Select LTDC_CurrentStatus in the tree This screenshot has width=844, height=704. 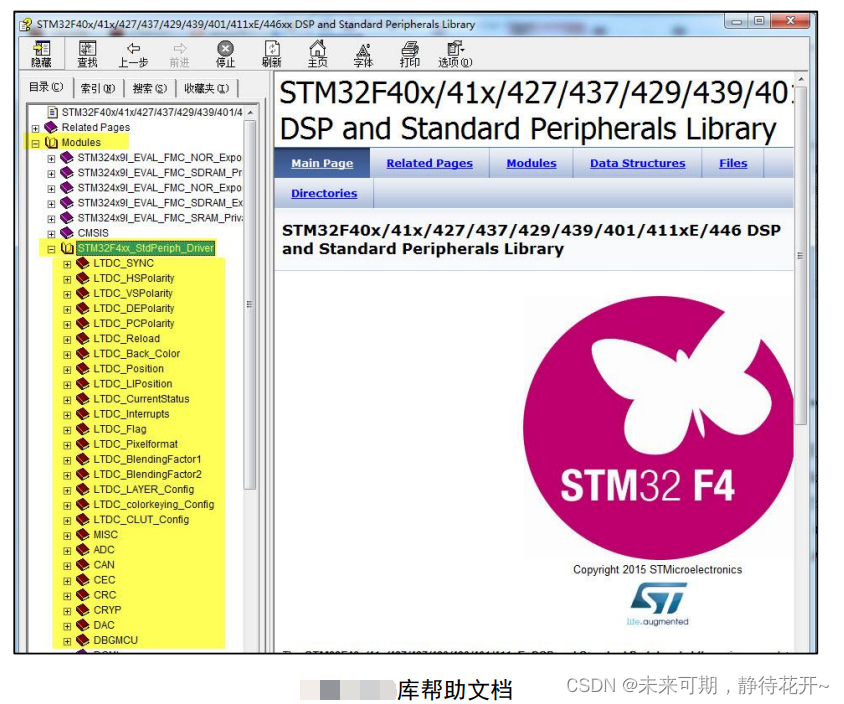pos(141,399)
